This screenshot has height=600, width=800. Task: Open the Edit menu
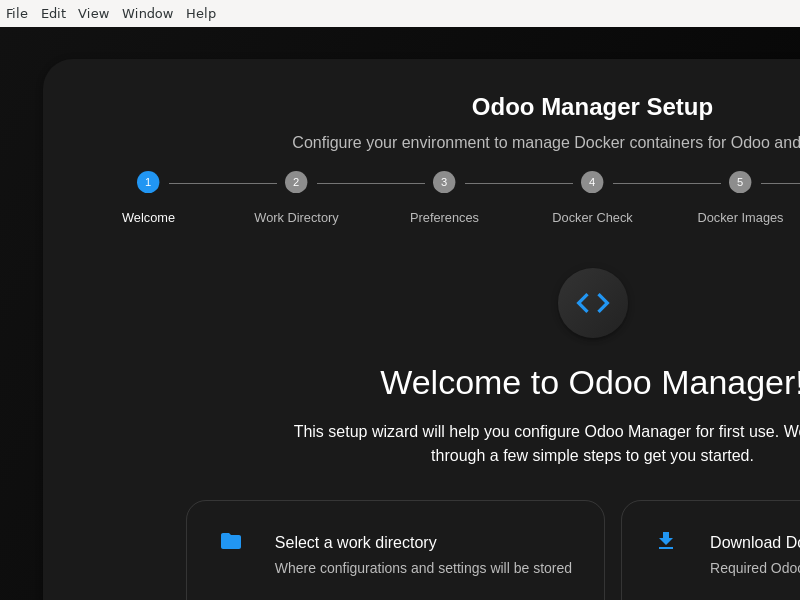tap(53, 13)
